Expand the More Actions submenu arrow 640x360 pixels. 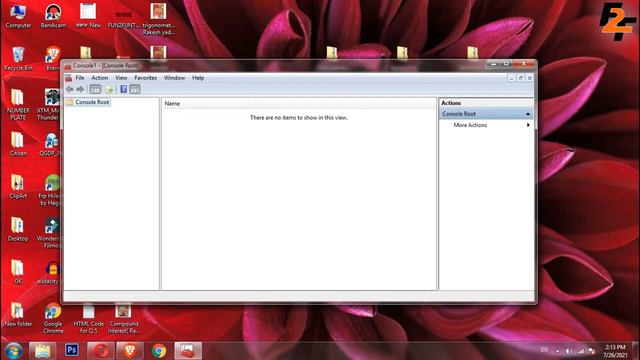[x=528, y=125]
